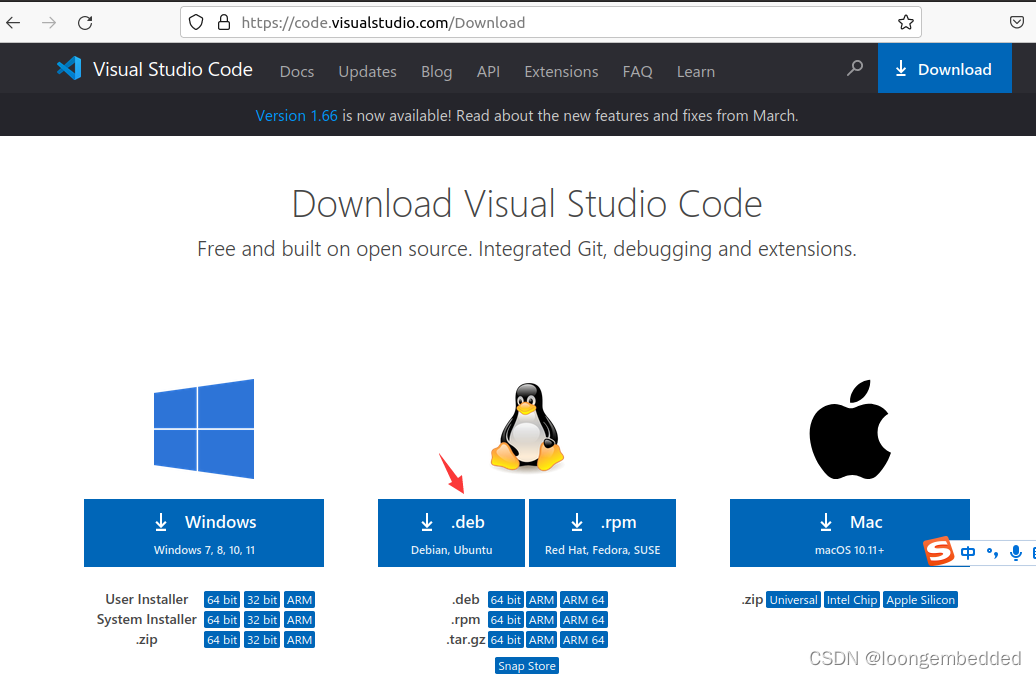This screenshot has height=678, width=1036.
Task: Select User Installer ARM
Action: click(299, 600)
